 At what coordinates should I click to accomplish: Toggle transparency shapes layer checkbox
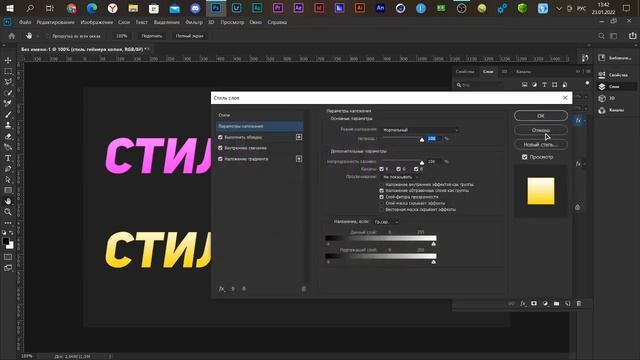382,197
